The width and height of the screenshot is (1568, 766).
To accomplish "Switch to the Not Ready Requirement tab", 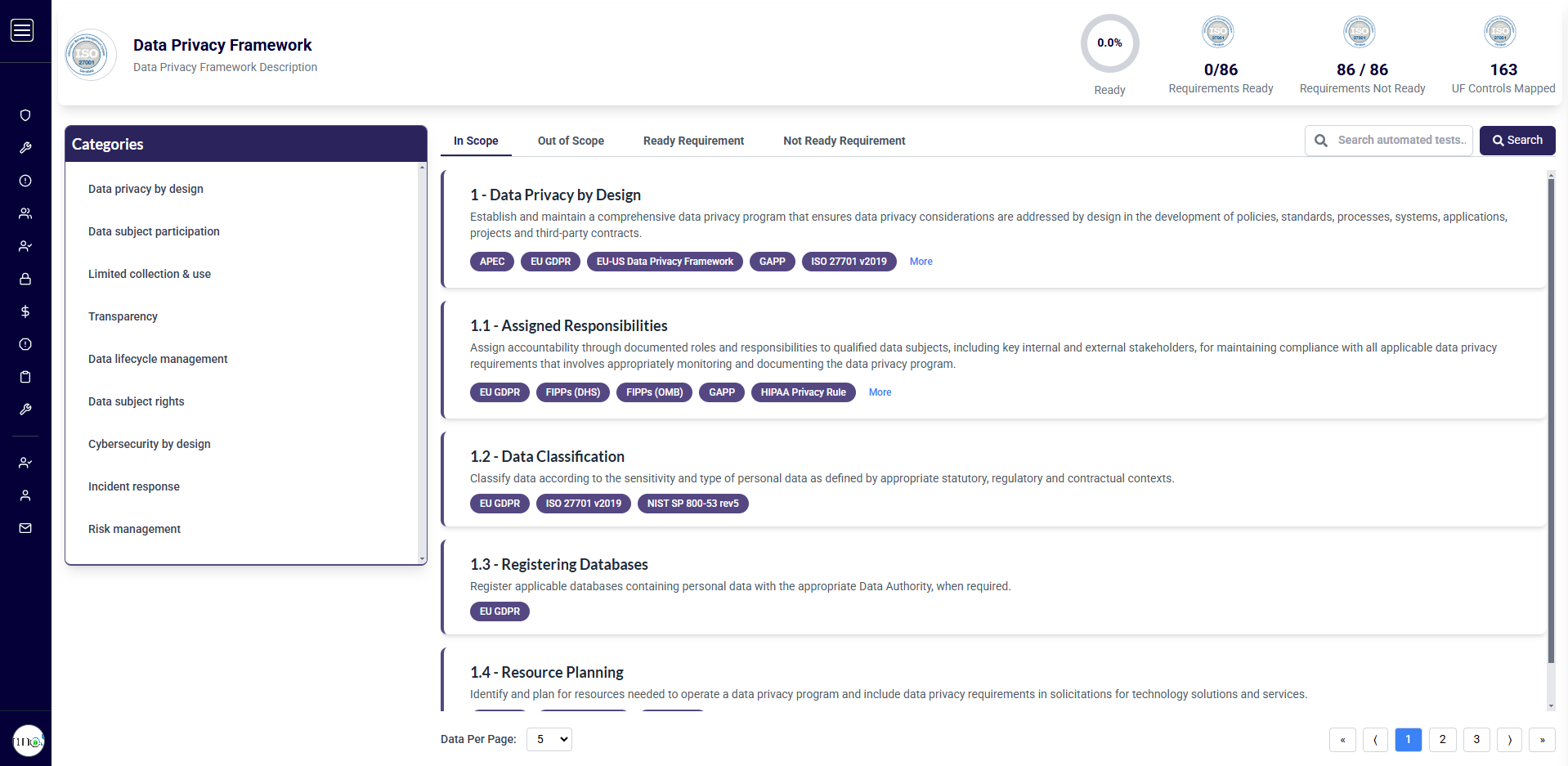I will pyautogui.click(x=844, y=141).
